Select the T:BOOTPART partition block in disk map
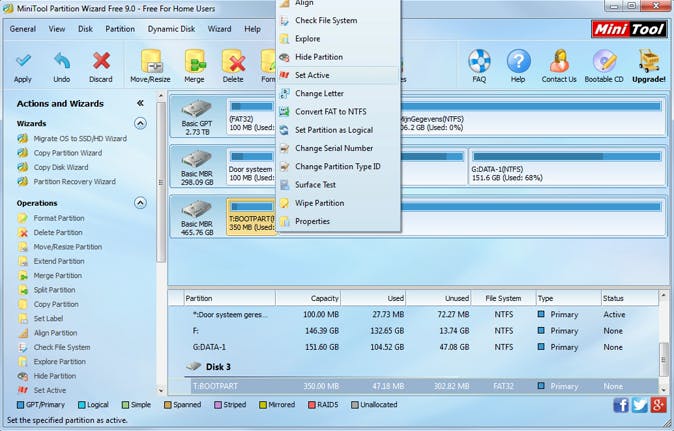This screenshot has height=431, width=674. 251,217
